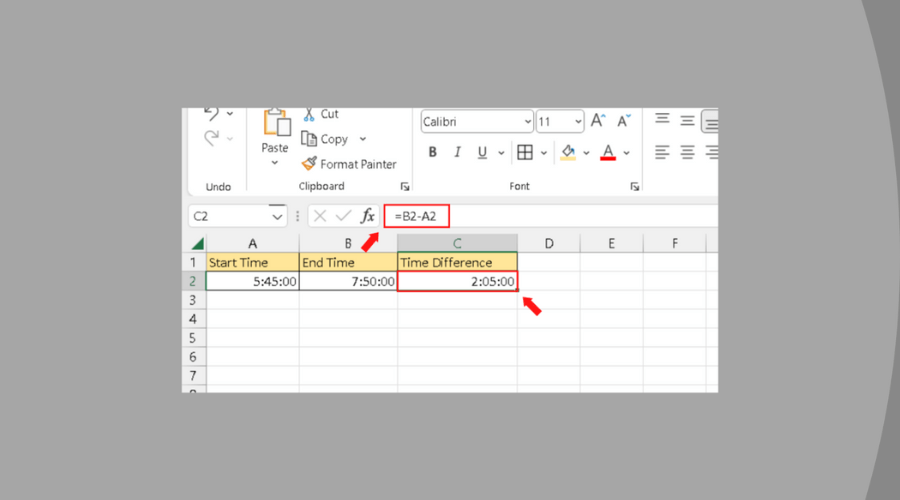The height and width of the screenshot is (500, 900).
Task: Open the Font settings dialog launcher
Action: click(x=634, y=187)
